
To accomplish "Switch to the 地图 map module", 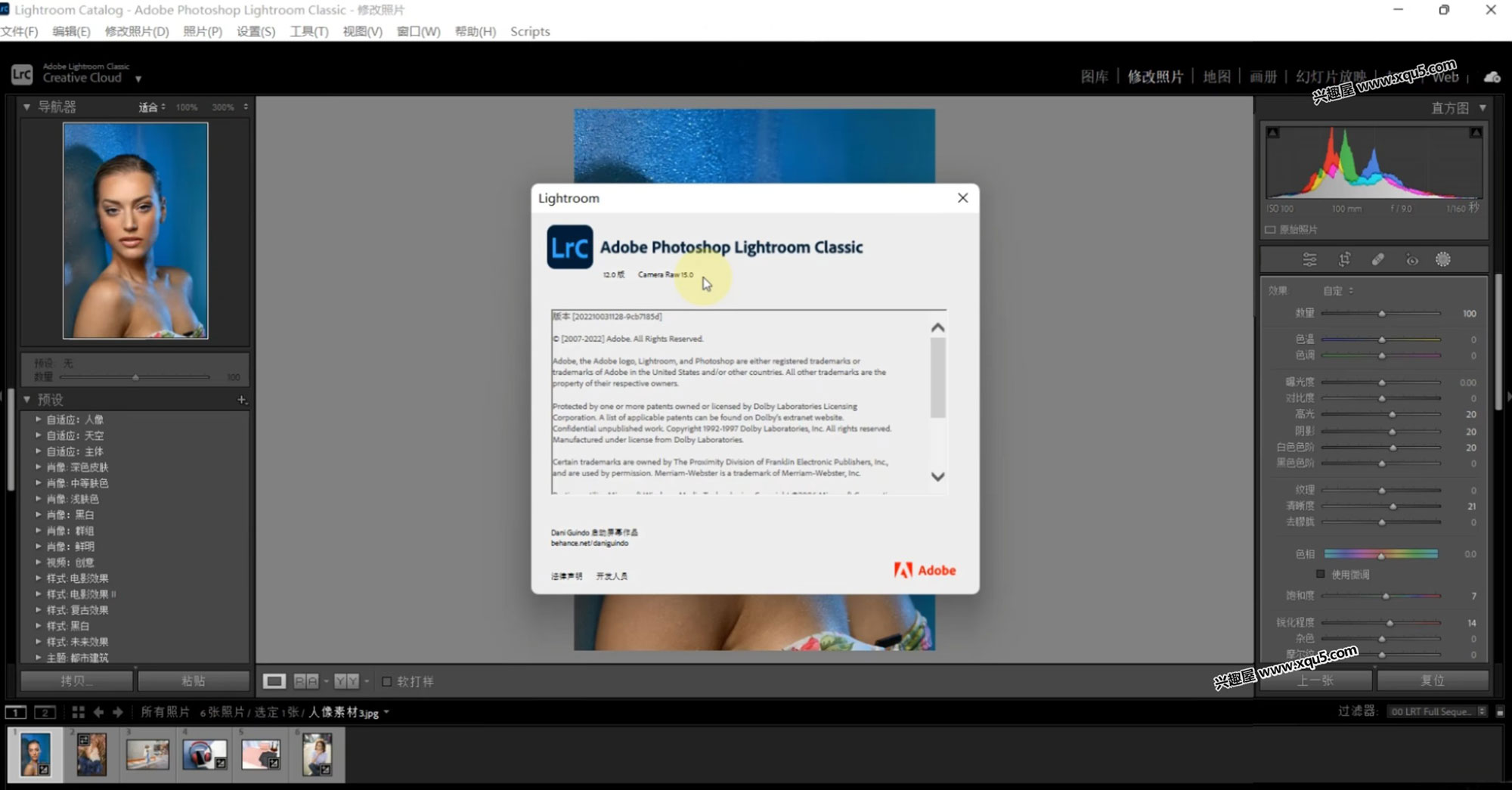I will click(x=1216, y=76).
